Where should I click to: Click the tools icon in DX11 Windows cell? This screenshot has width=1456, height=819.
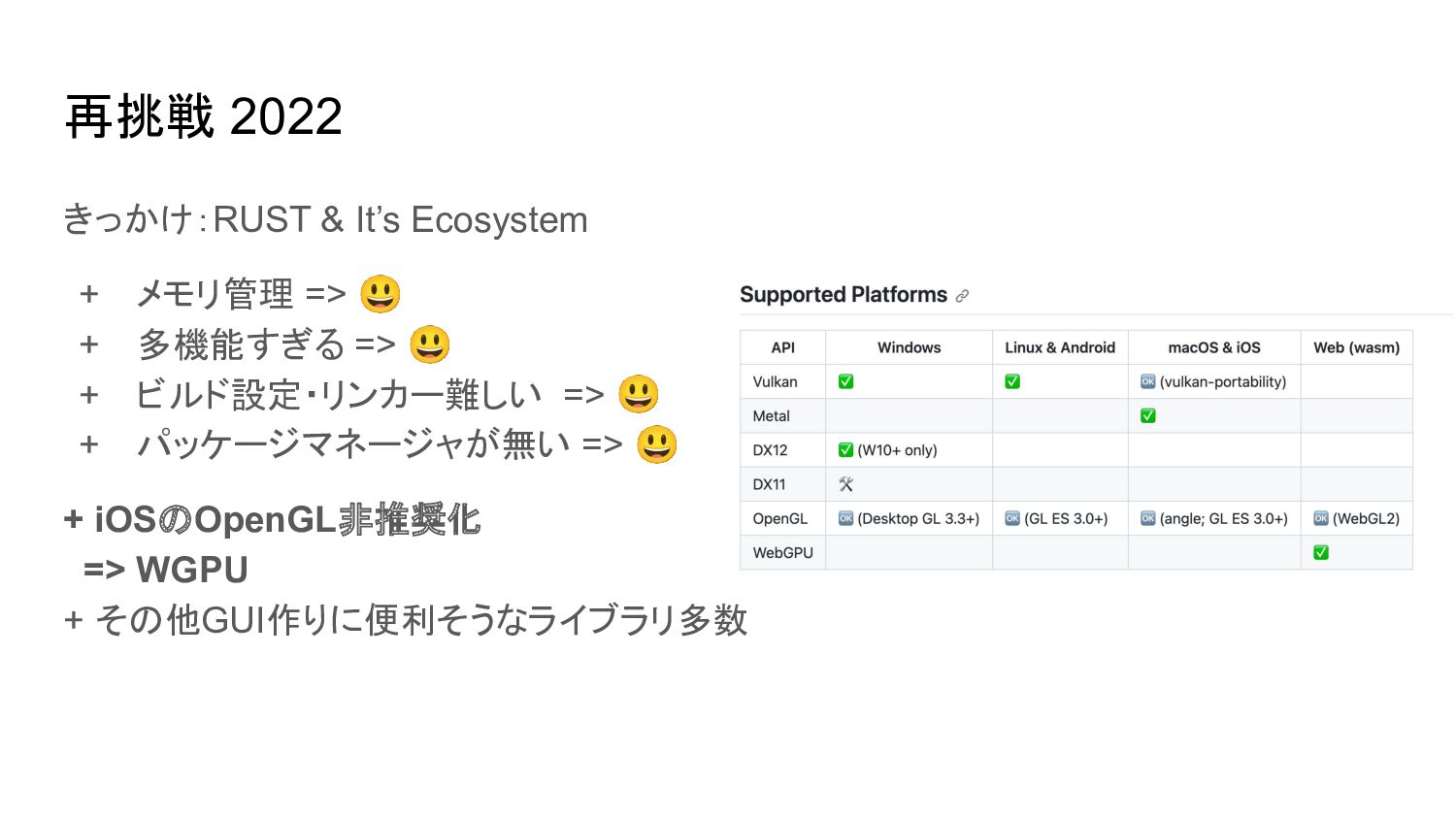(845, 484)
